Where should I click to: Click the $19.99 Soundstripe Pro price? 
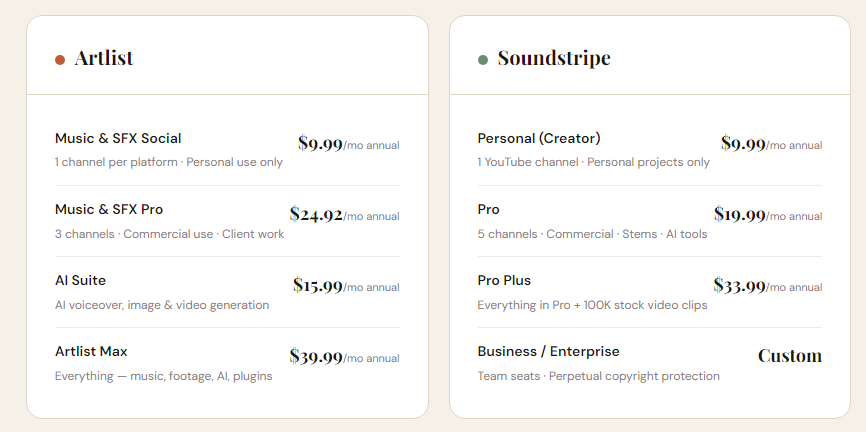point(740,215)
